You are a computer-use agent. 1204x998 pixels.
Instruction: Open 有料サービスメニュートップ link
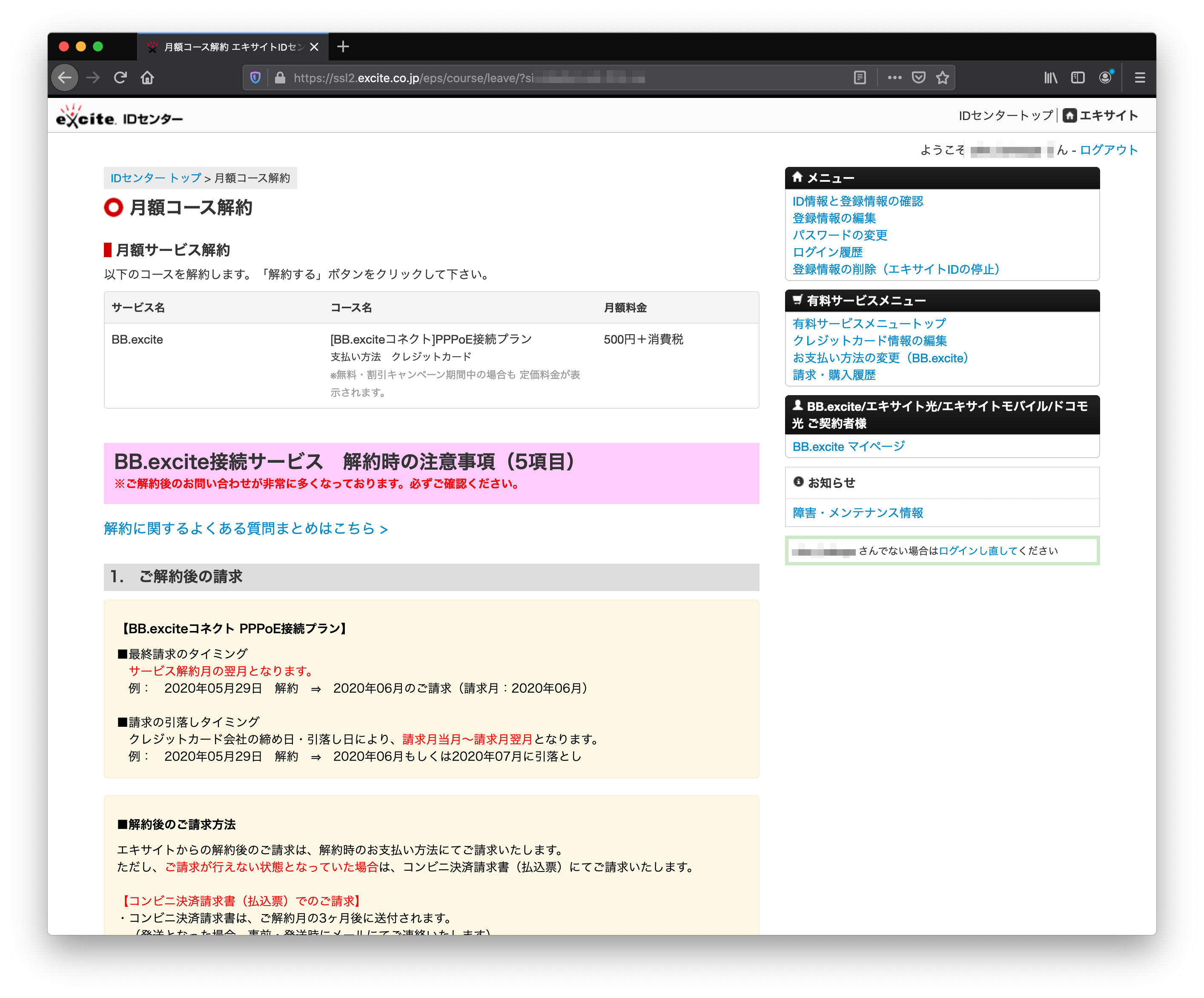tap(869, 323)
